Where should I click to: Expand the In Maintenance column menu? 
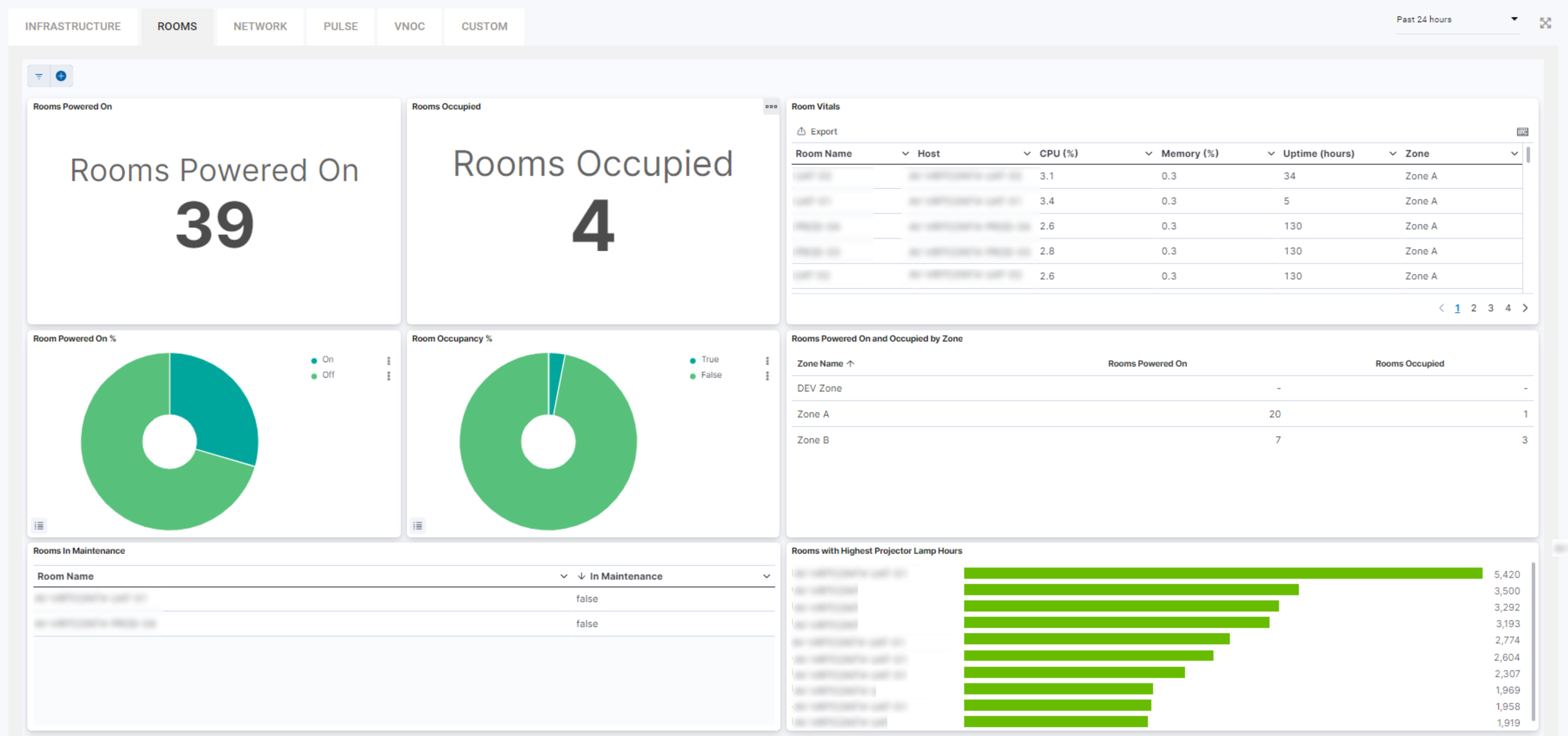[x=766, y=576]
